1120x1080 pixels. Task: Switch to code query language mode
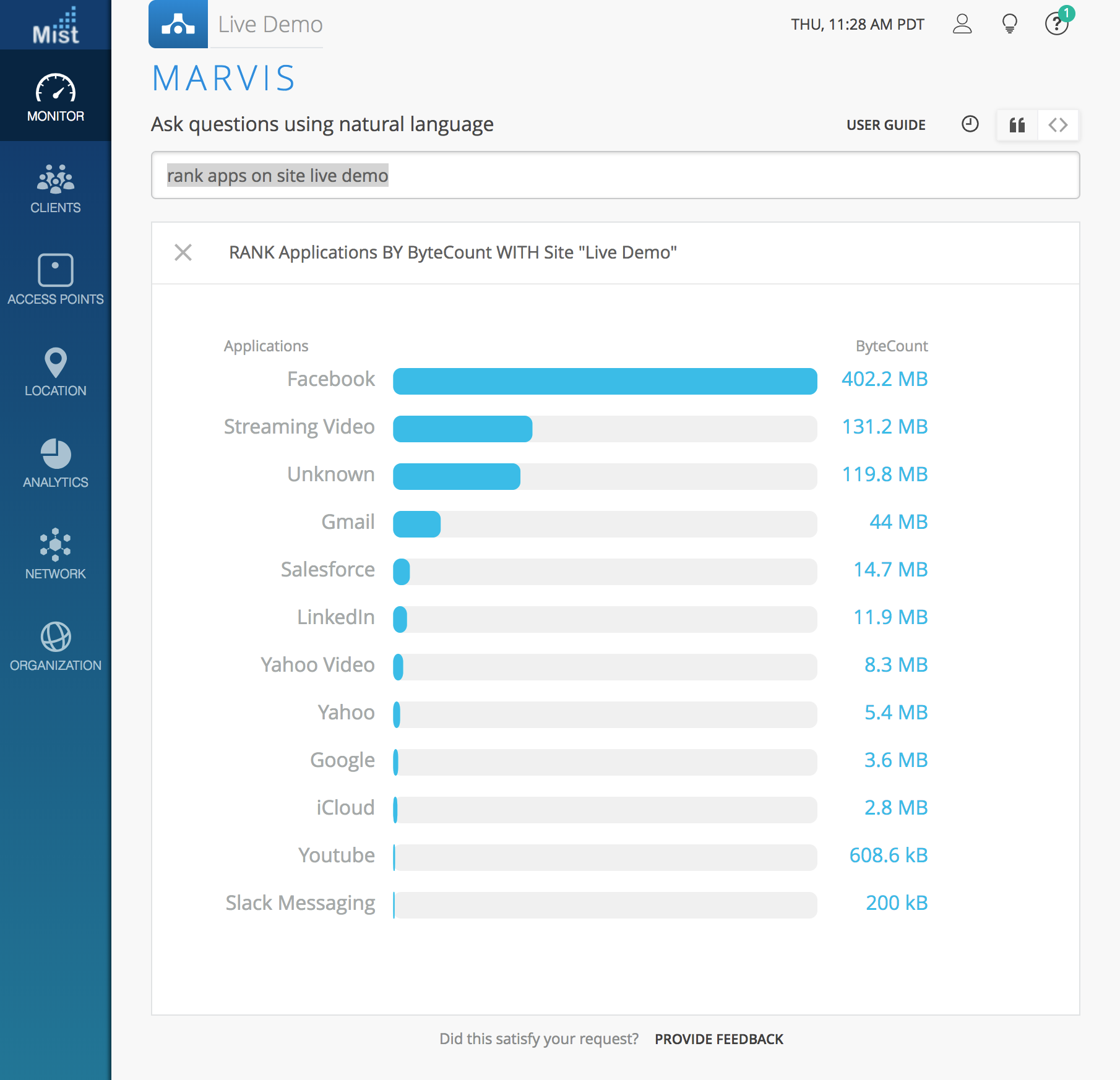(x=1058, y=125)
